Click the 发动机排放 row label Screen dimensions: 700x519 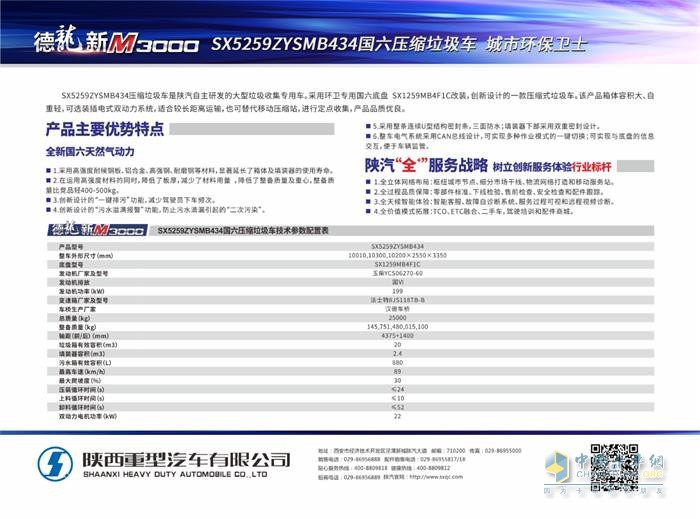coord(74,282)
